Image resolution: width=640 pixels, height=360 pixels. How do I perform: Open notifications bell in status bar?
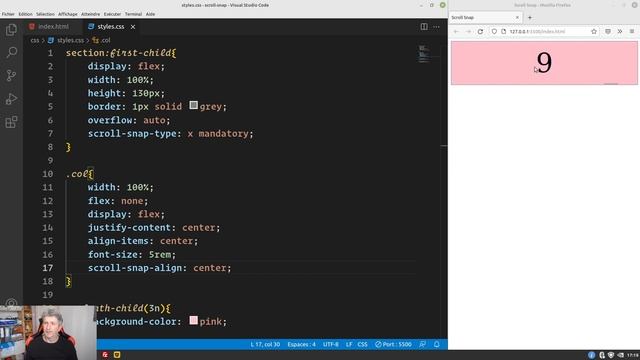click(x=437, y=344)
